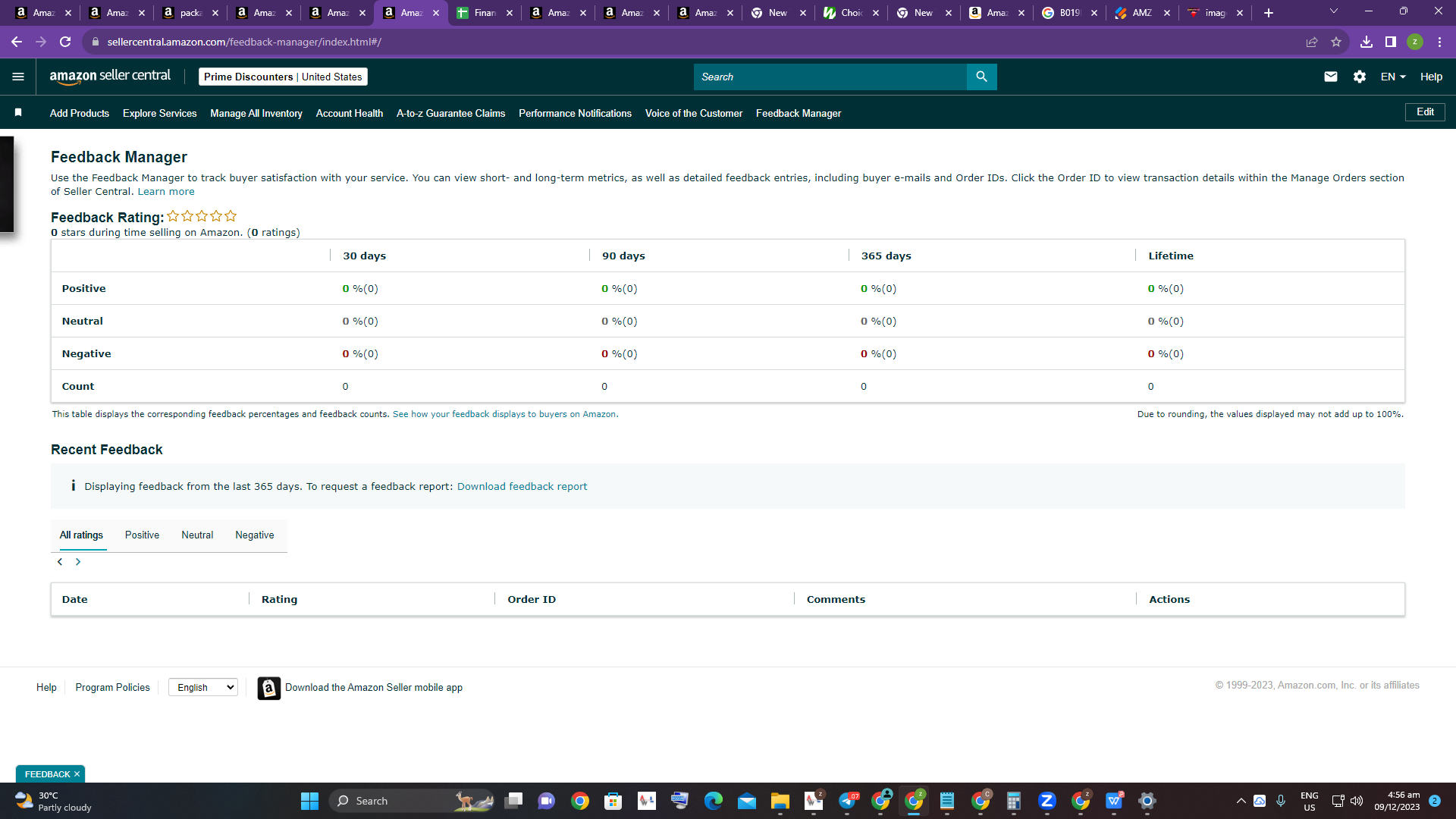Show hidden system tray icons
1456x819 pixels.
coord(1241,801)
